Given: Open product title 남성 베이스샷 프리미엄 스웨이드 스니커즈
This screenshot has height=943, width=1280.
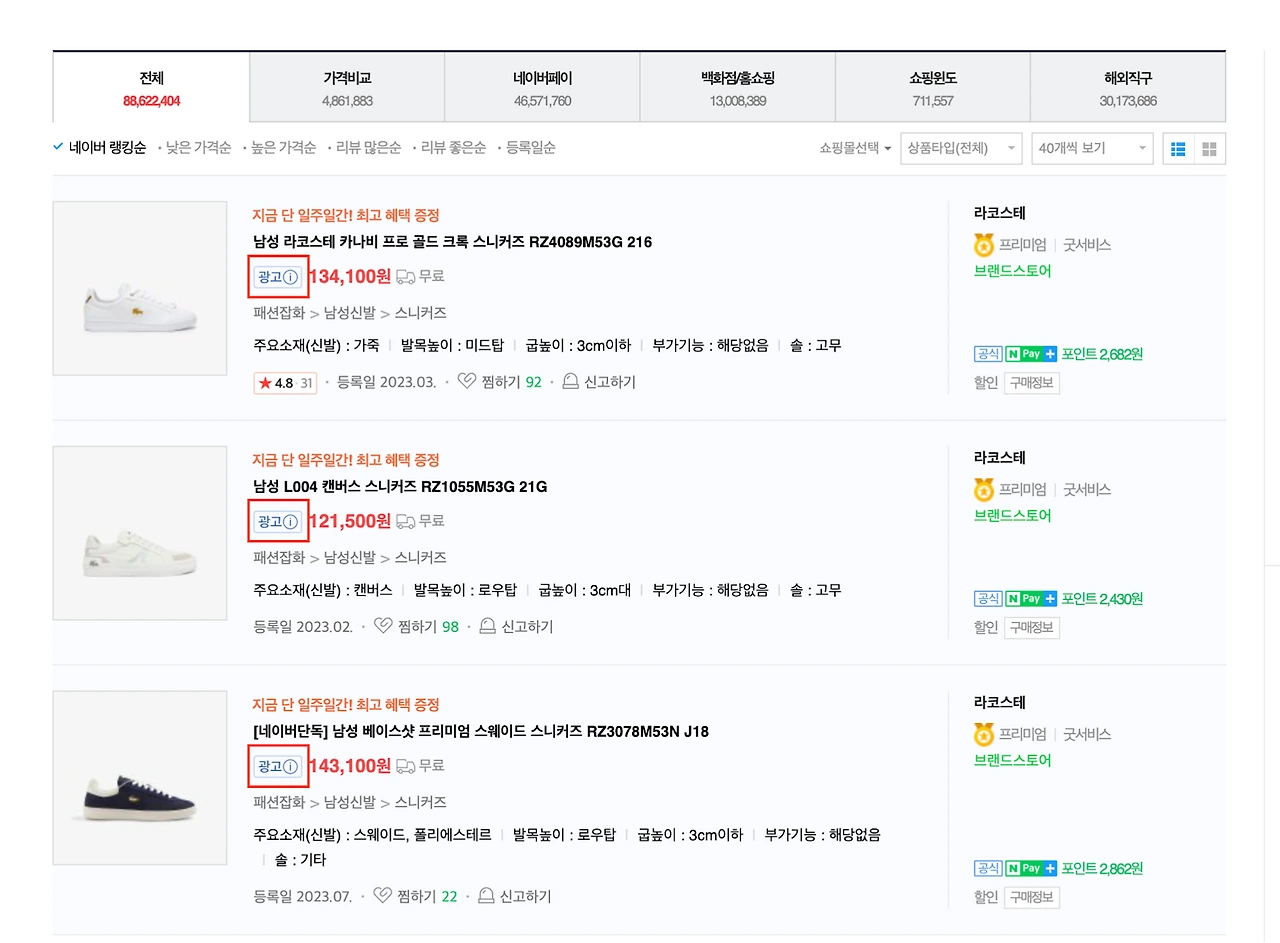Looking at the screenshot, I should coord(481,732).
